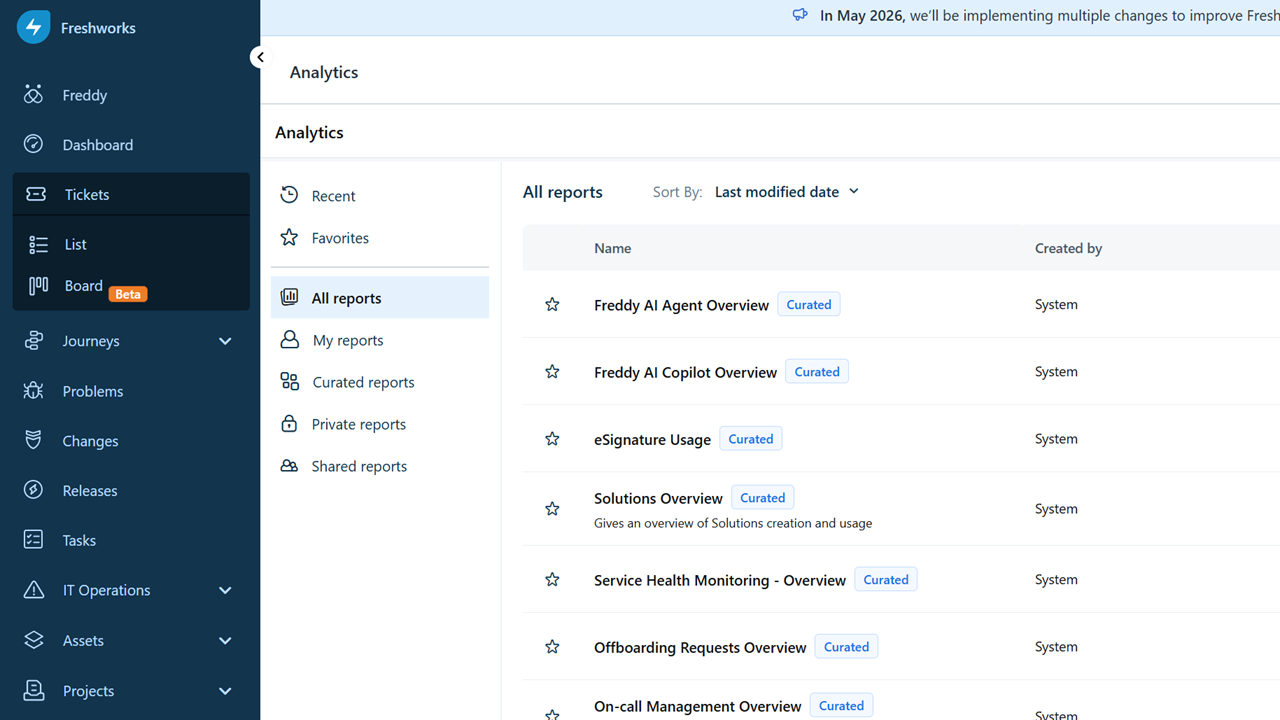Click the All reports chart icon
The height and width of the screenshot is (720, 1280).
pos(289,297)
